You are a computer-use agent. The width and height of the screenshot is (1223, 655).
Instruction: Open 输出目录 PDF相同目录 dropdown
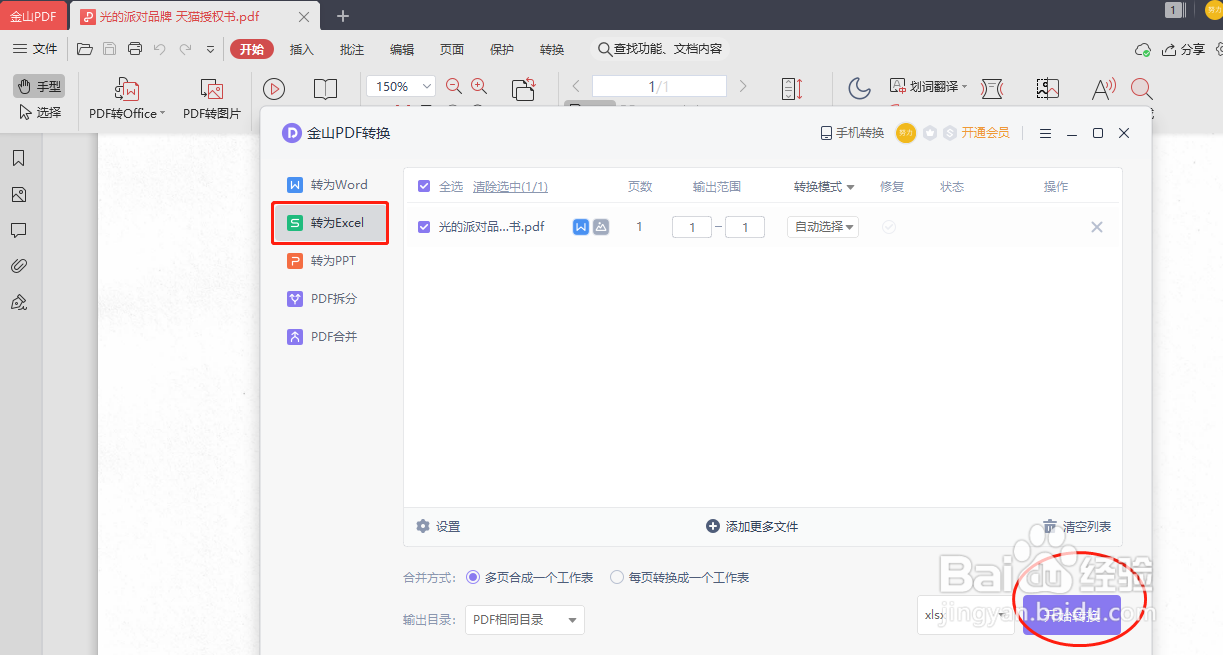[525, 620]
